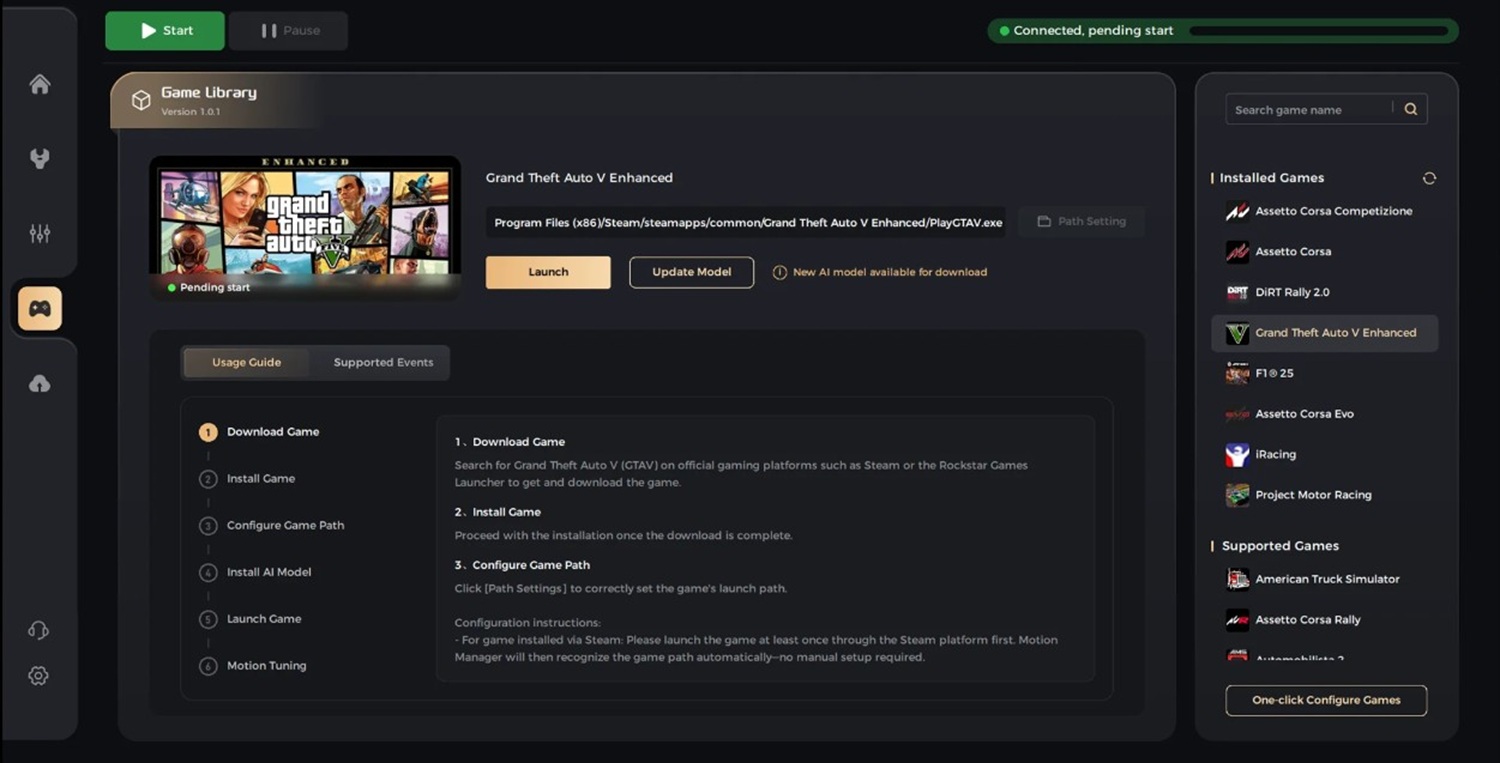Click the "New AI model available for download" notice

click(x=890, y=272)
